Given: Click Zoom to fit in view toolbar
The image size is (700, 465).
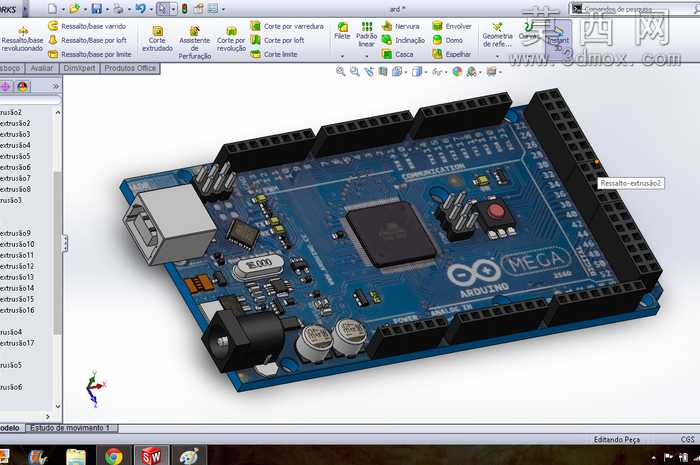Looking at the screenshot, I should pos(341,71).
